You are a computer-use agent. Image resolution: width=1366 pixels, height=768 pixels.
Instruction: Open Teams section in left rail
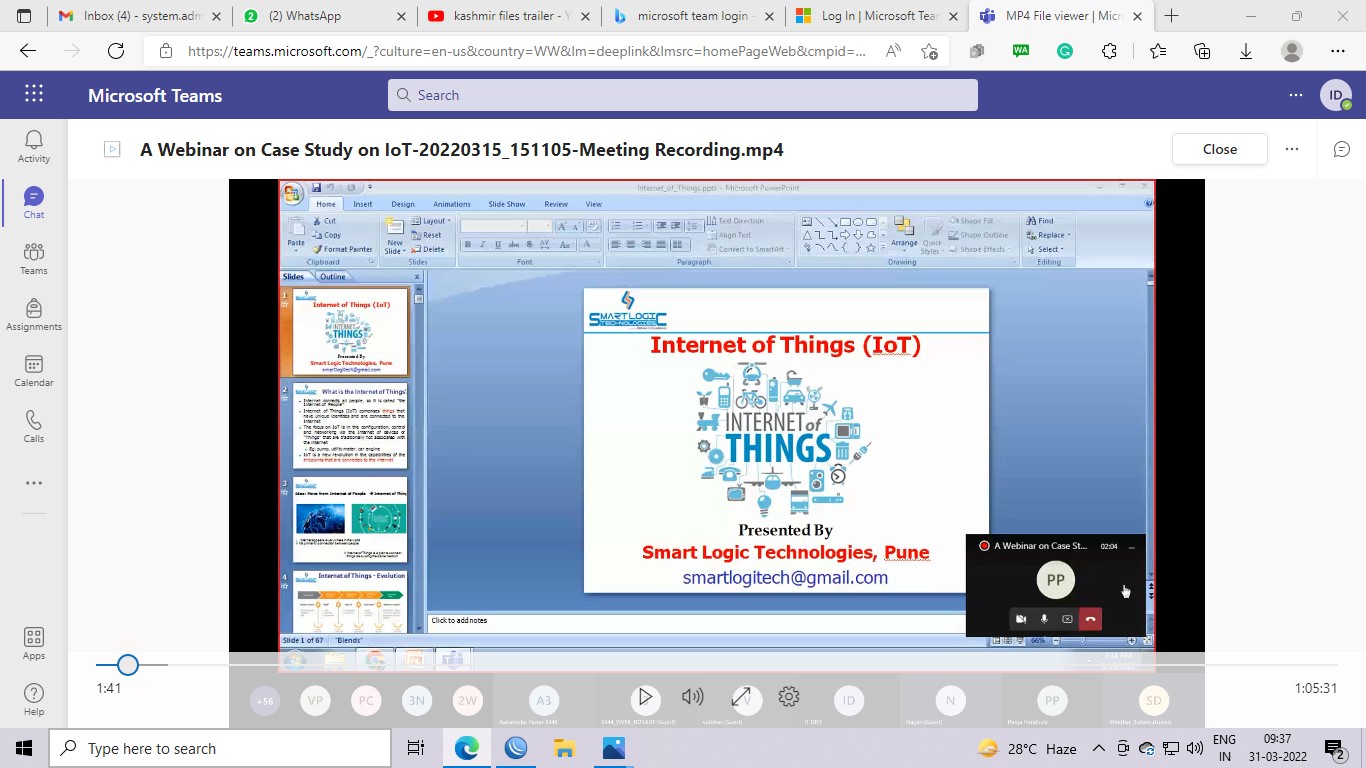point(34,258)
